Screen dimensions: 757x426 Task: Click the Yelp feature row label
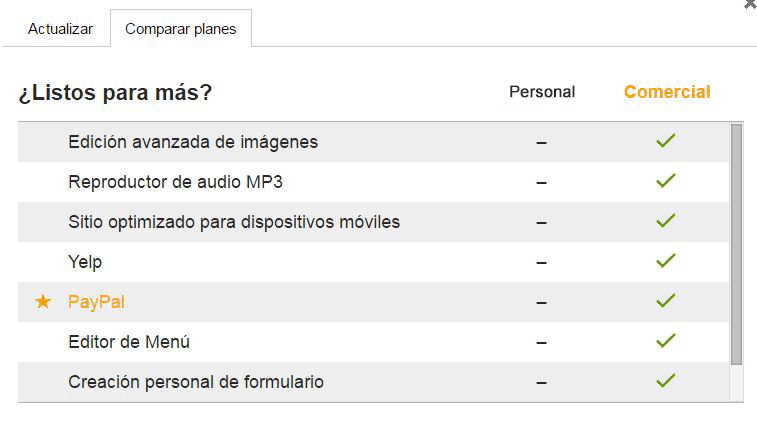85,262
